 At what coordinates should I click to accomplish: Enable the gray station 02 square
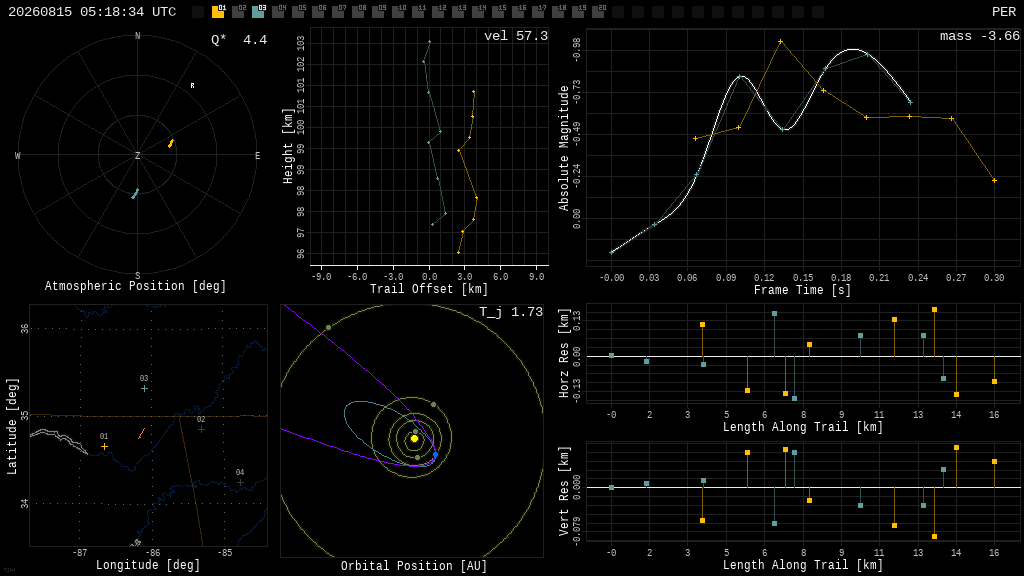click(238, 12)
